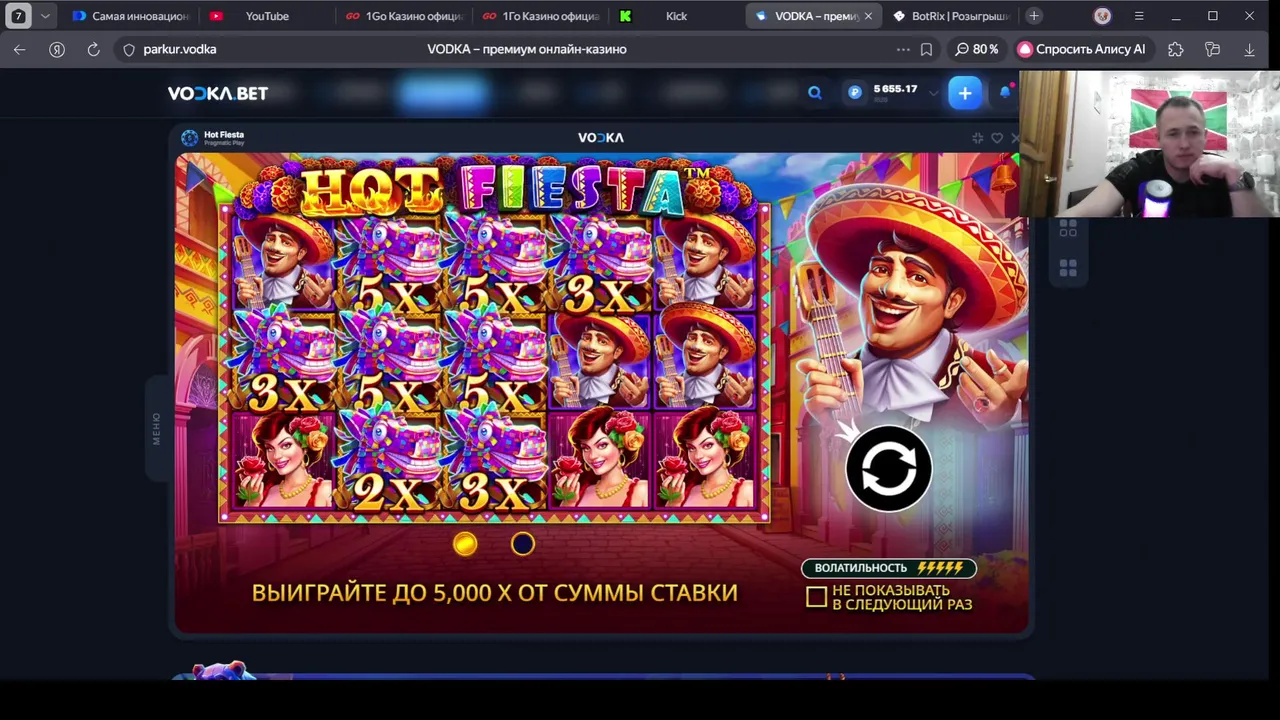Bookmark this page

[x=927, y=49]
